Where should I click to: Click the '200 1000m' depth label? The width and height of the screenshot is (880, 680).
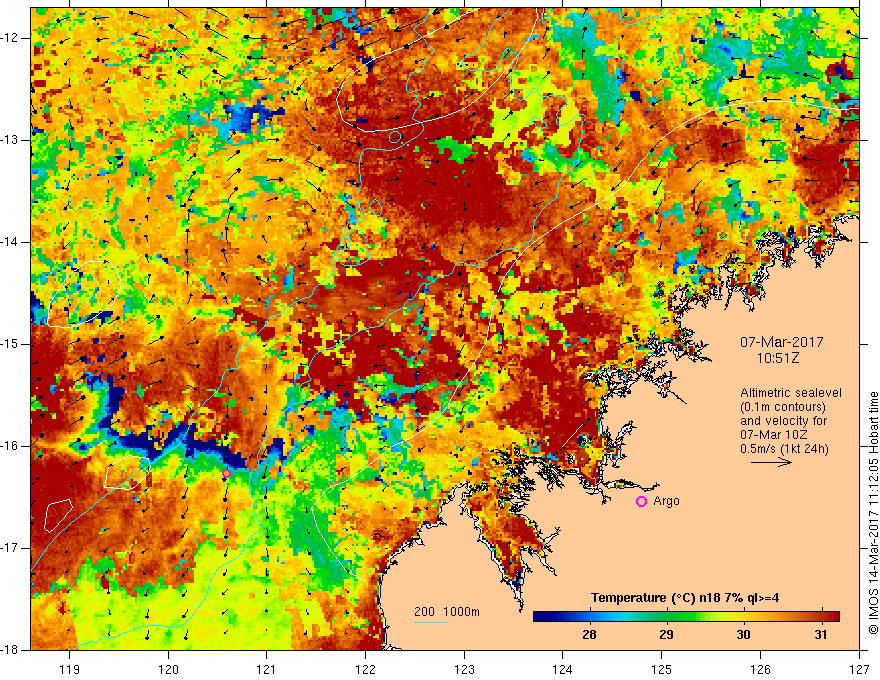[x=447, y=612]
